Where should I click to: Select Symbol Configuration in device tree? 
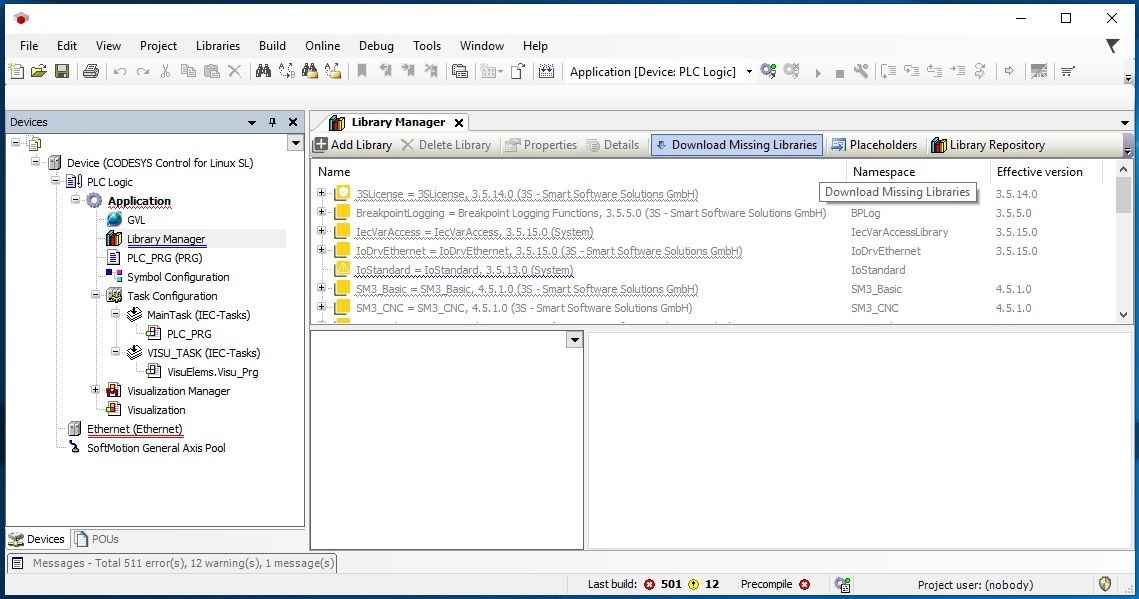[178, 277]
